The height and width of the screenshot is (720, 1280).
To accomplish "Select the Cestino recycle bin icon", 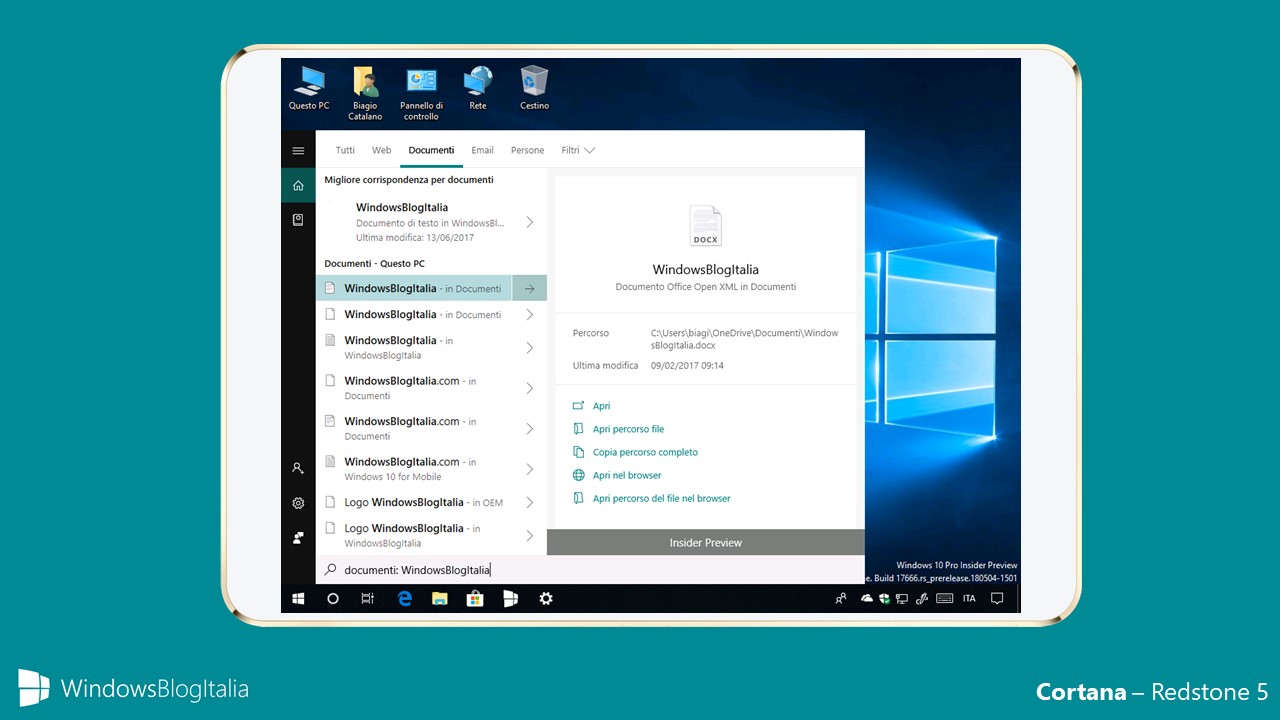I will pos(534,88).
